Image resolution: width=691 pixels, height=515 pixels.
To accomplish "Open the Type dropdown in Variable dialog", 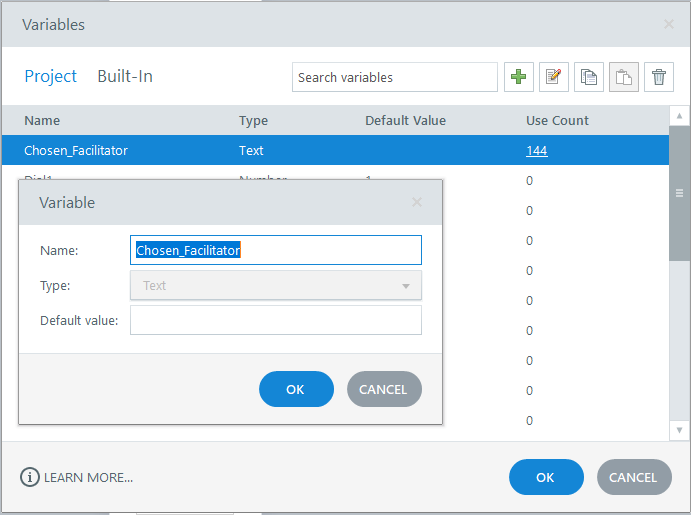I will coord(276,285).
